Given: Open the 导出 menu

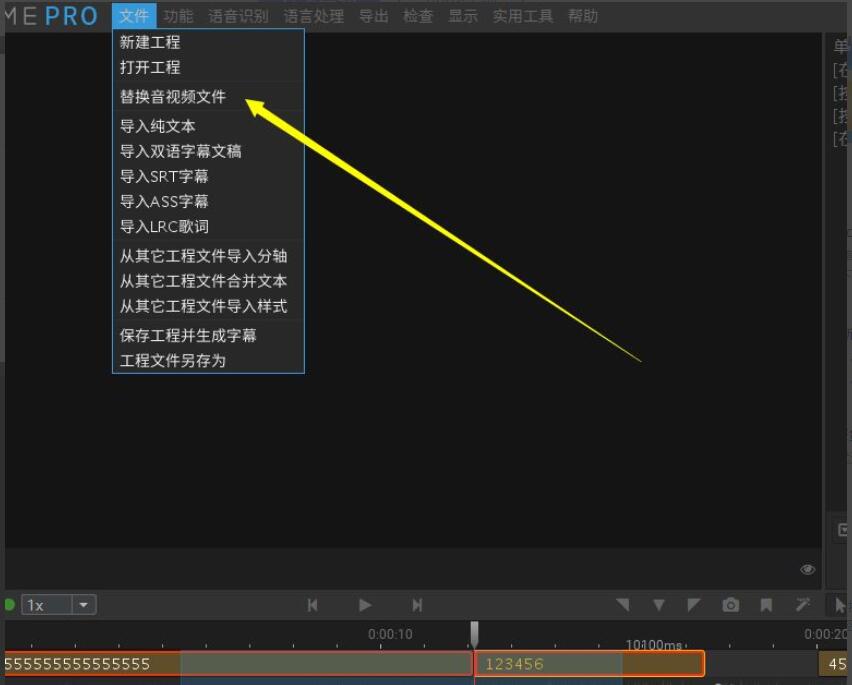Looking at the screenshot, I should 373,16.
